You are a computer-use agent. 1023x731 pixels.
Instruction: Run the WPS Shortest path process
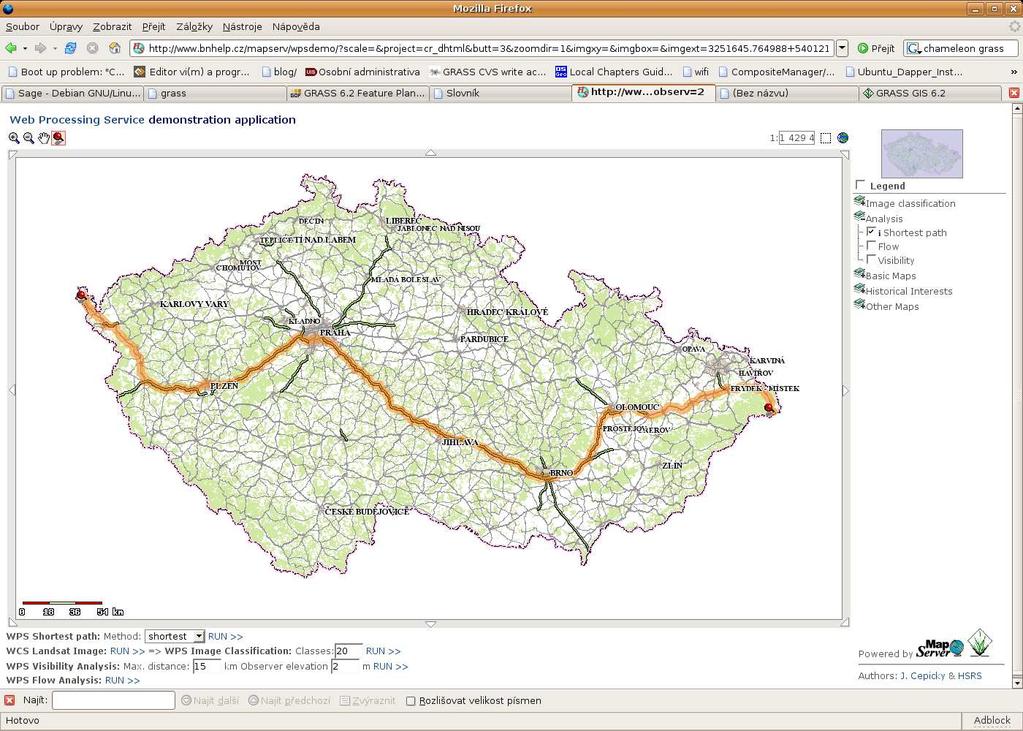click(225, 636)
